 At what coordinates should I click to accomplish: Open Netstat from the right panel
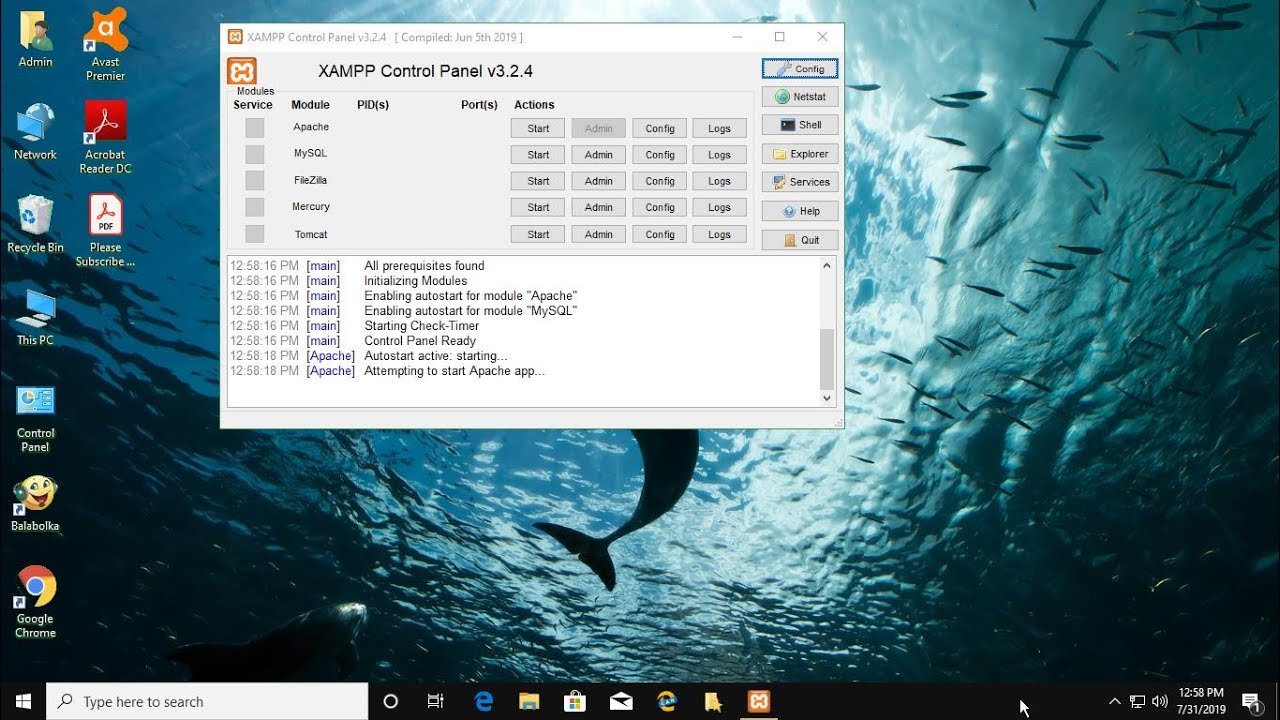(x=800, y=97)
